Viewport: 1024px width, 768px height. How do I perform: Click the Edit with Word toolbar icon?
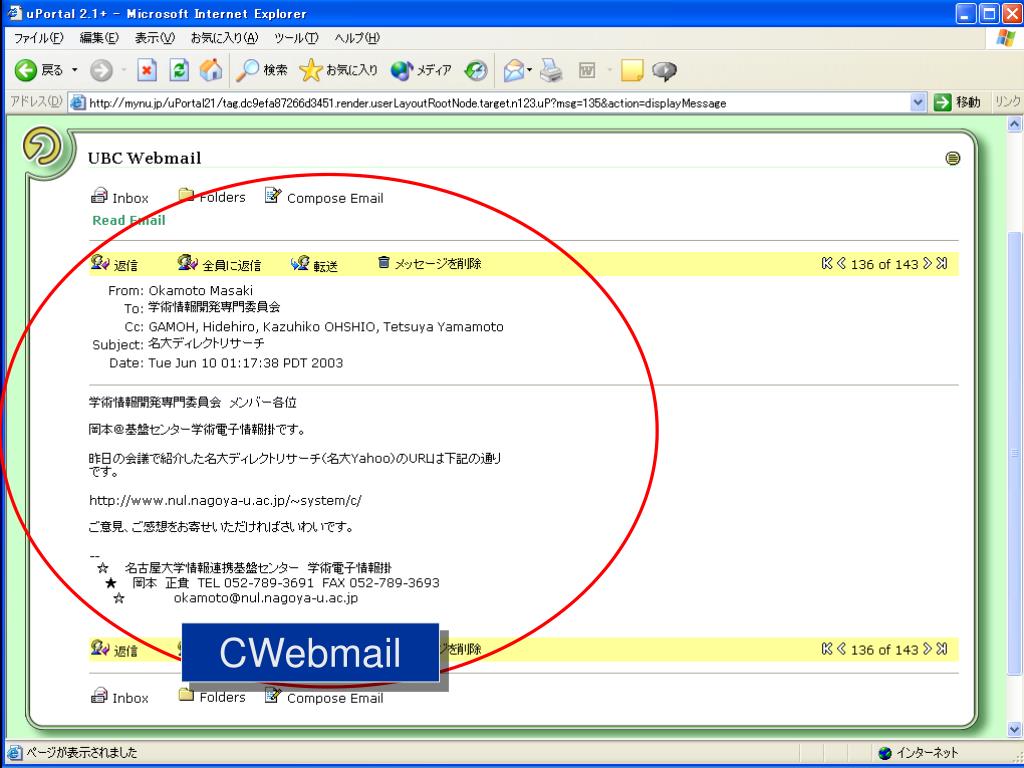tap(587, 70)
